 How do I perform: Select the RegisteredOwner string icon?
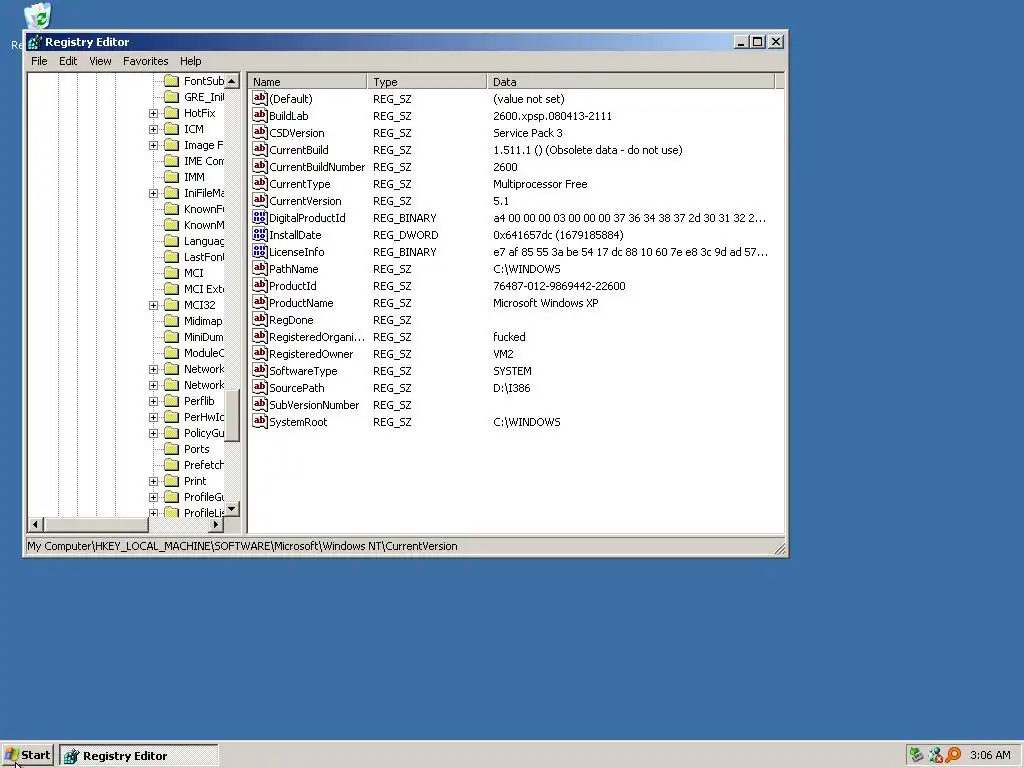pyautogui.click(x=260, y=353)
